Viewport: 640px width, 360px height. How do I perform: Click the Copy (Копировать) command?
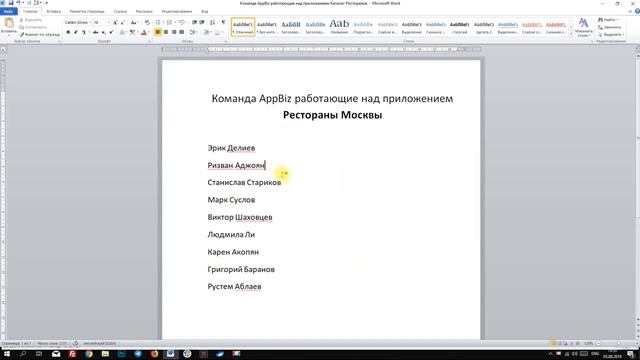[33, 27]
